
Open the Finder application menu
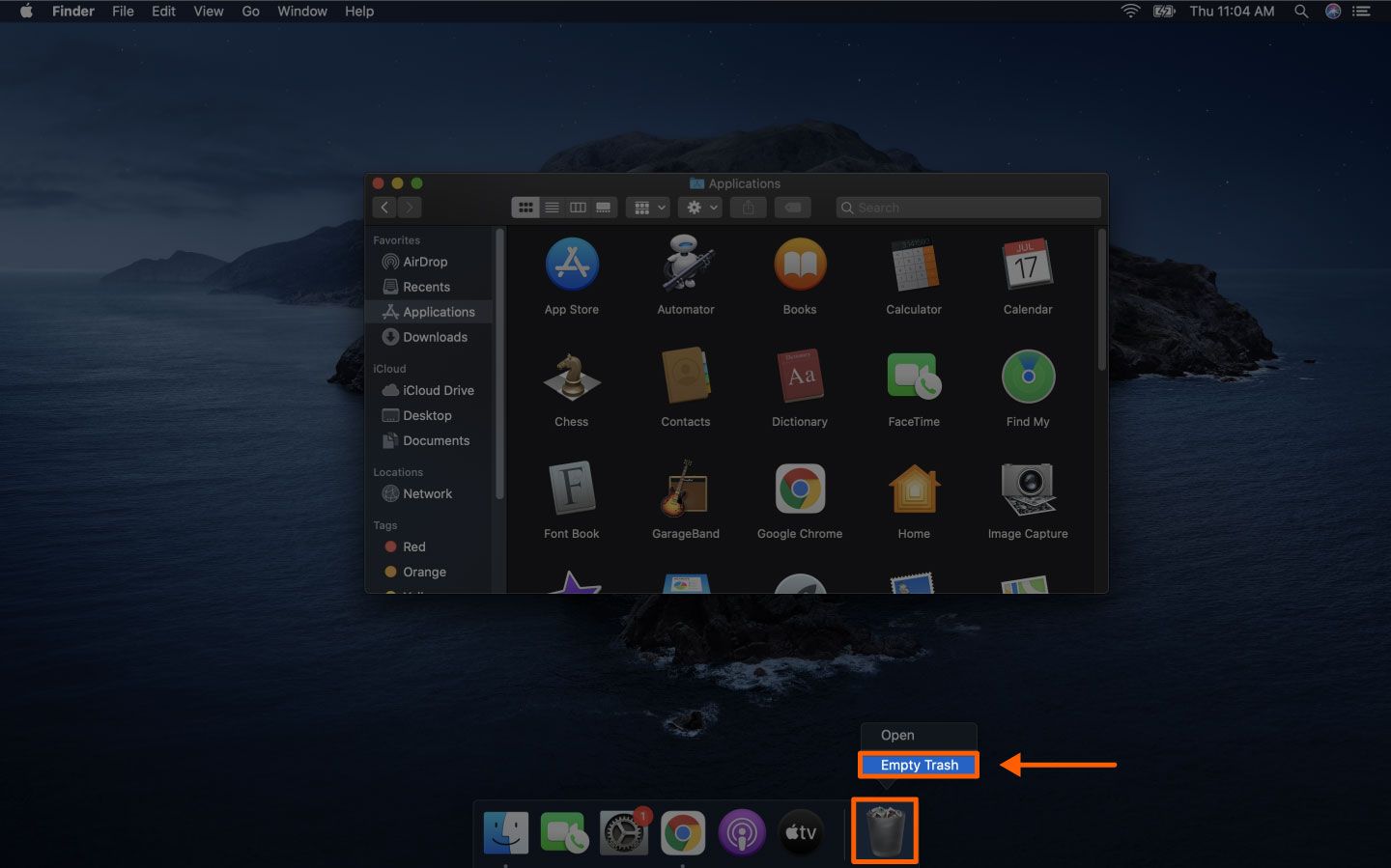tap(73, 12)
